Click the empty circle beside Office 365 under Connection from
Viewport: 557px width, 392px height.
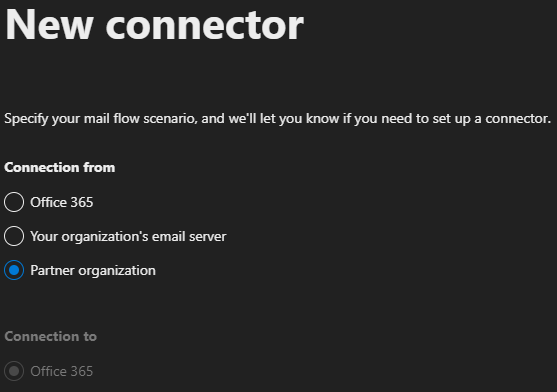pyautogui.click(x=14, y=202)
